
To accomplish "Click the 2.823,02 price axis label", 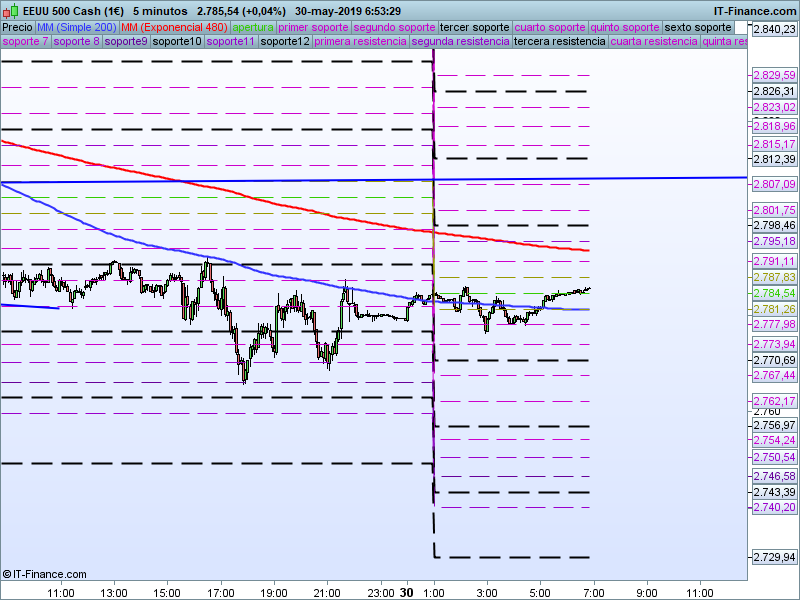I will [774, 107].
